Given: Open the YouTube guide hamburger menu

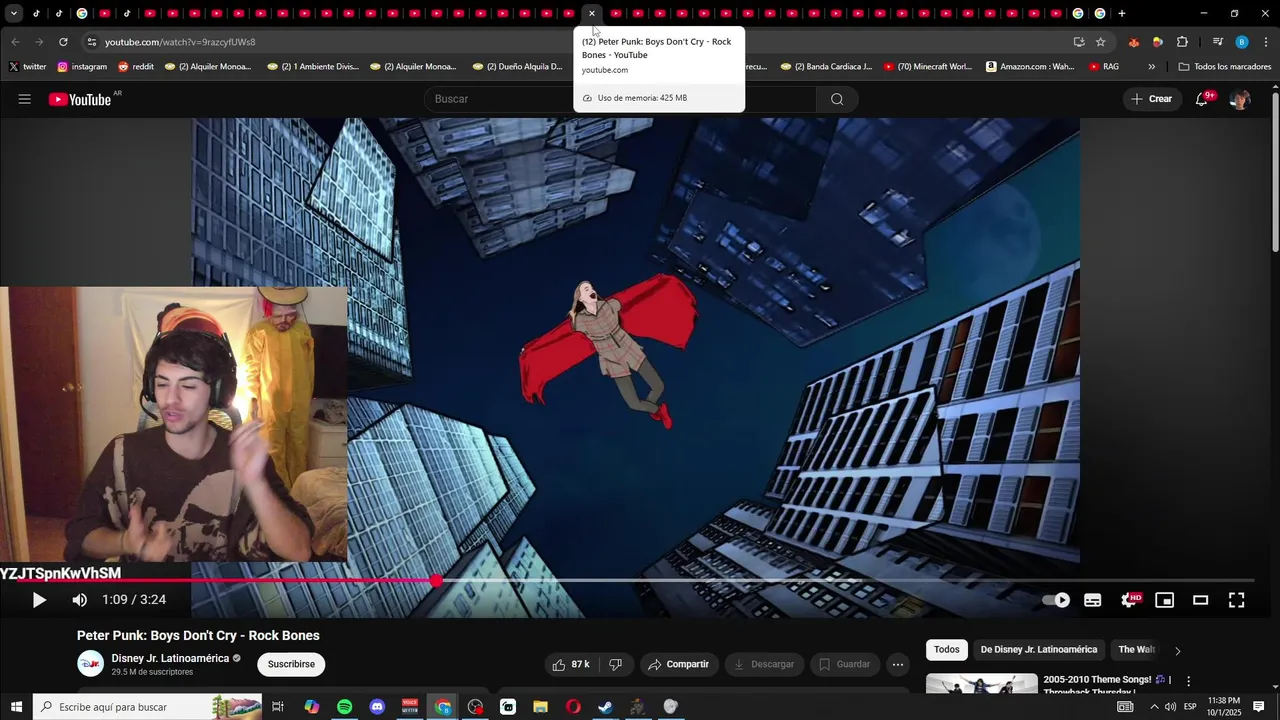Looking at the screenshot, I should coord(25,99).
